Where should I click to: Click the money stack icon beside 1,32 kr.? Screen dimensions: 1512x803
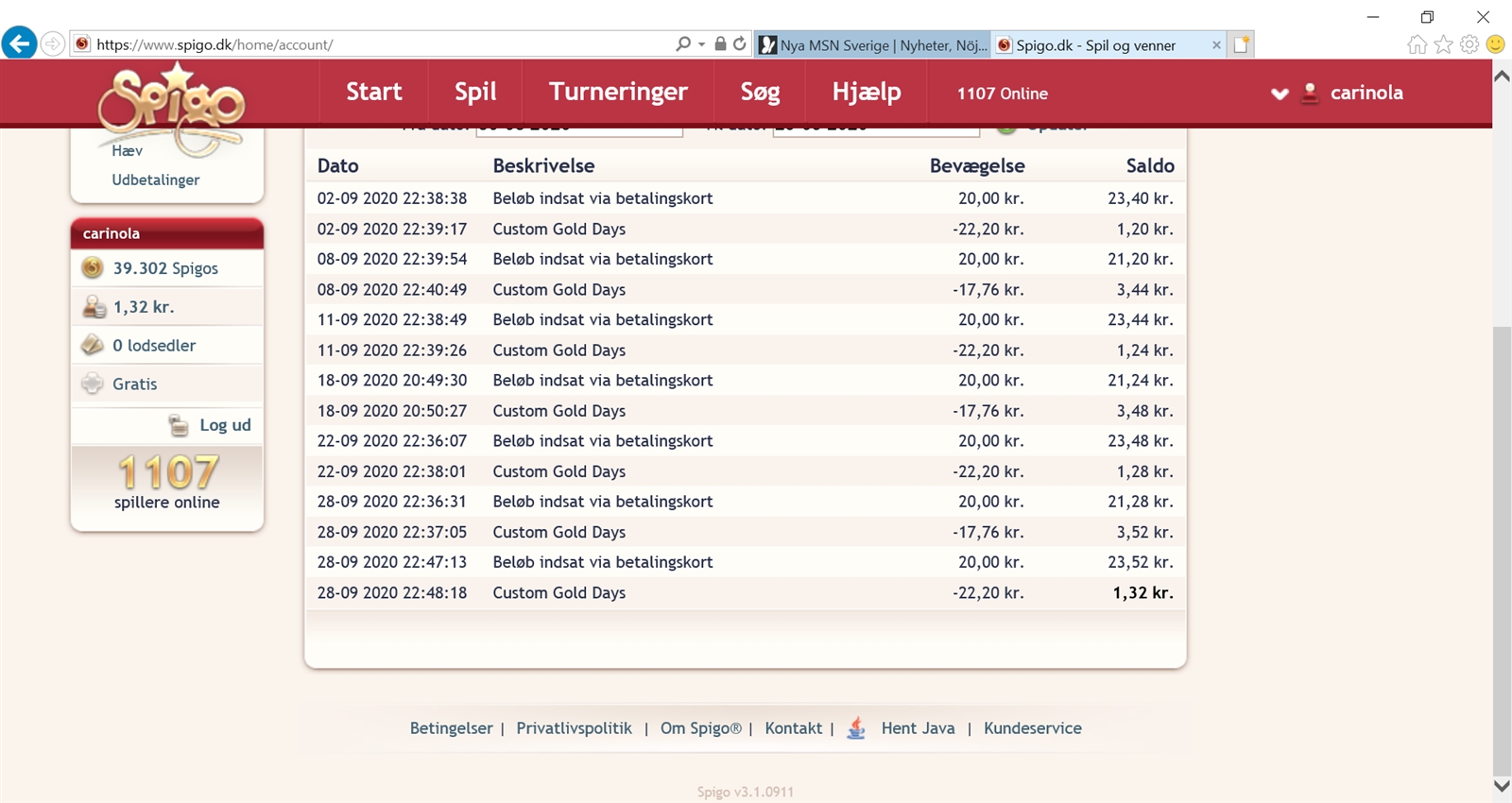pos(94,307)
